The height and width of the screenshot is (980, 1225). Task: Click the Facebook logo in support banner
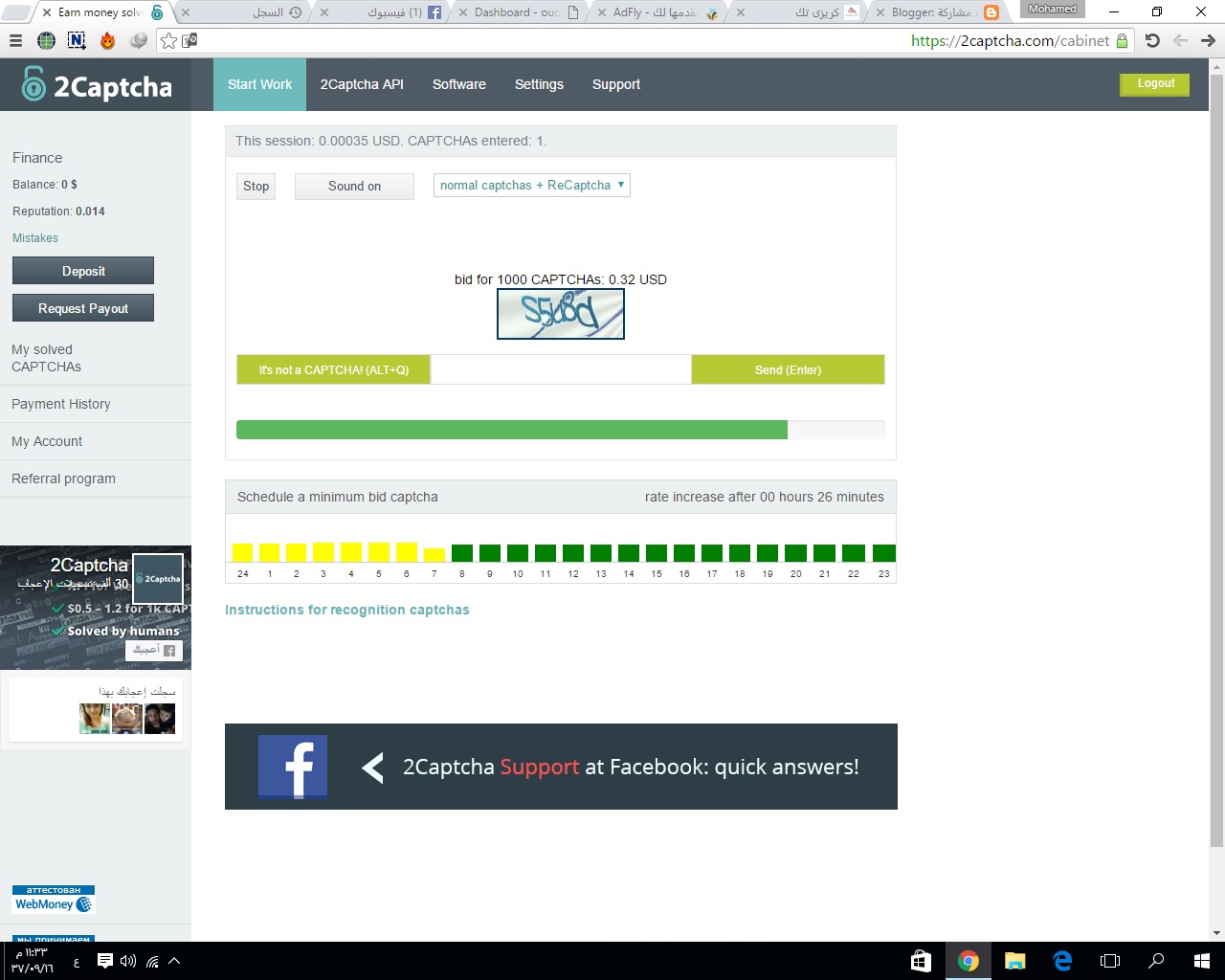[x=293, y=767]
